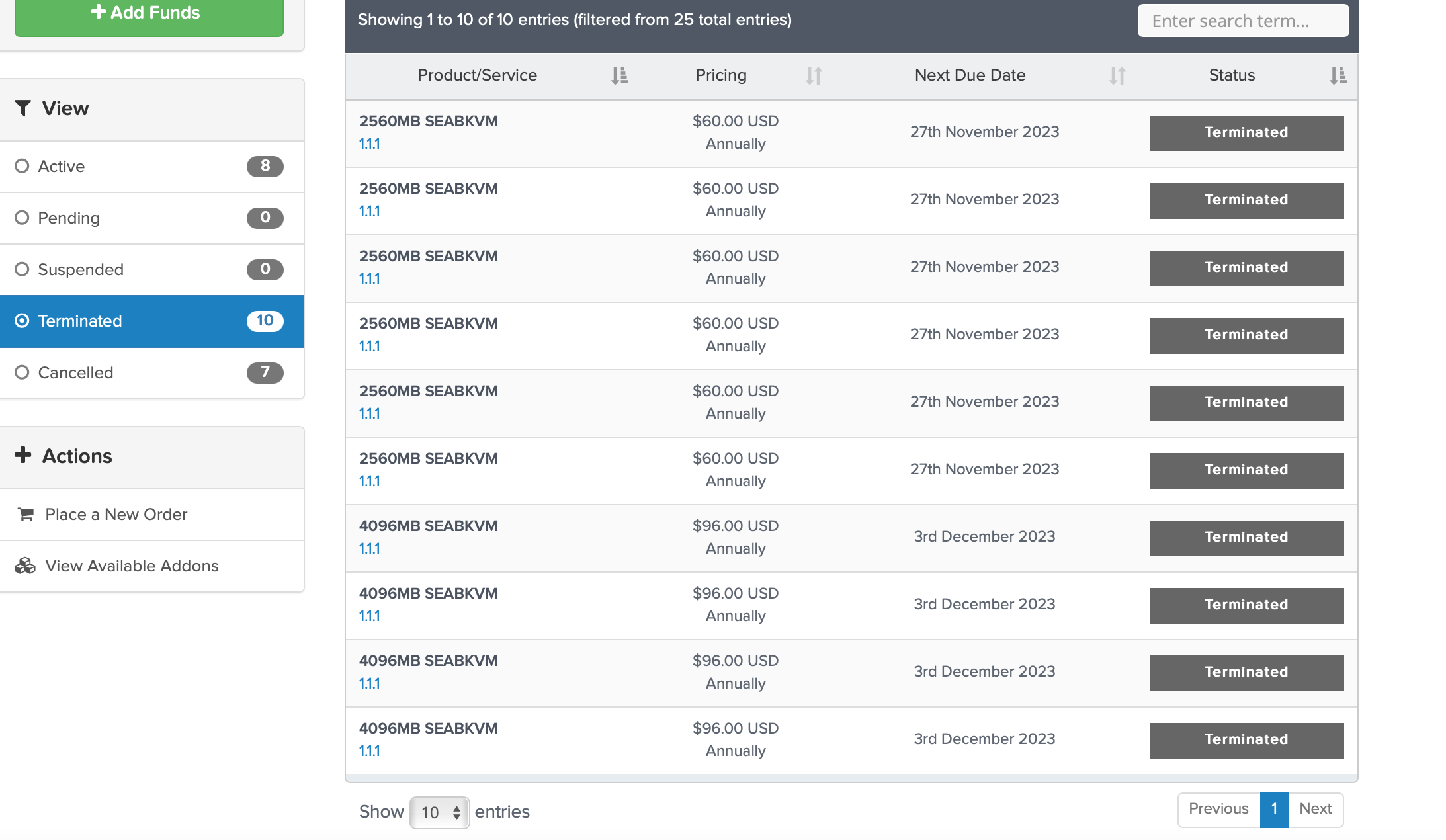This screenshot has width=1446, height=840.
Task: Click the shopping cart icon for new order
Action: (x=26, y=515)
